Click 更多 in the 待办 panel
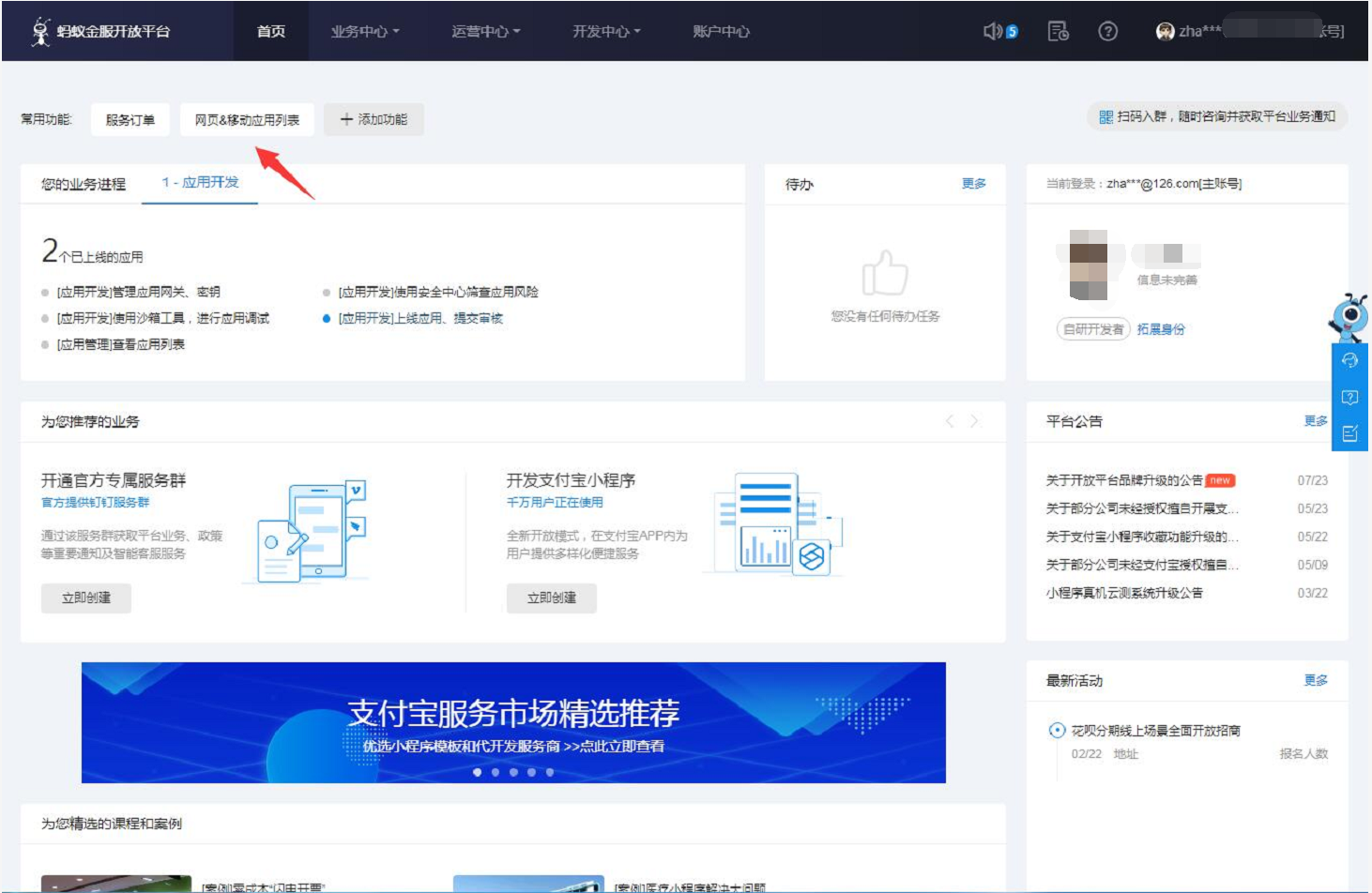This screenshot has width=1372, height=893. (974, 184)
